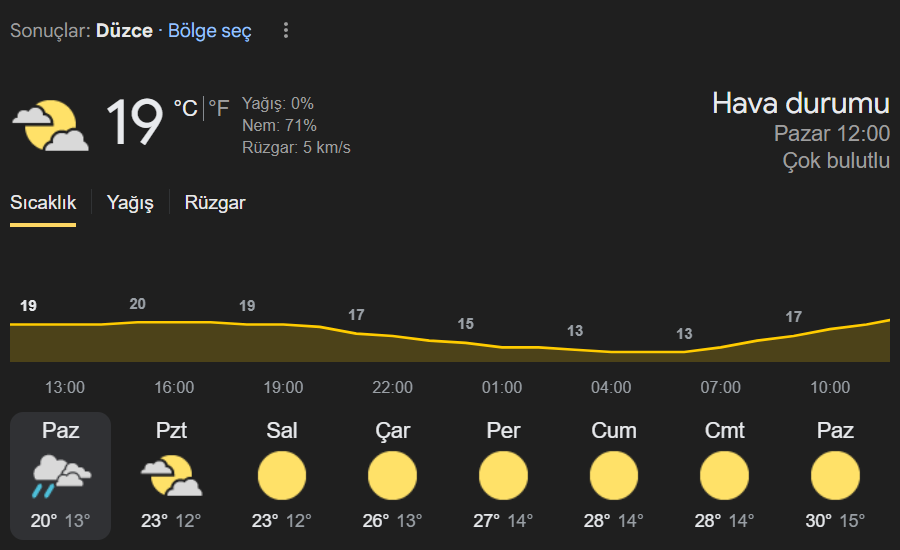Click the 04:00 time label on chart
The image size is (900, 550).
pyautogui.click(x=611, y=388)
